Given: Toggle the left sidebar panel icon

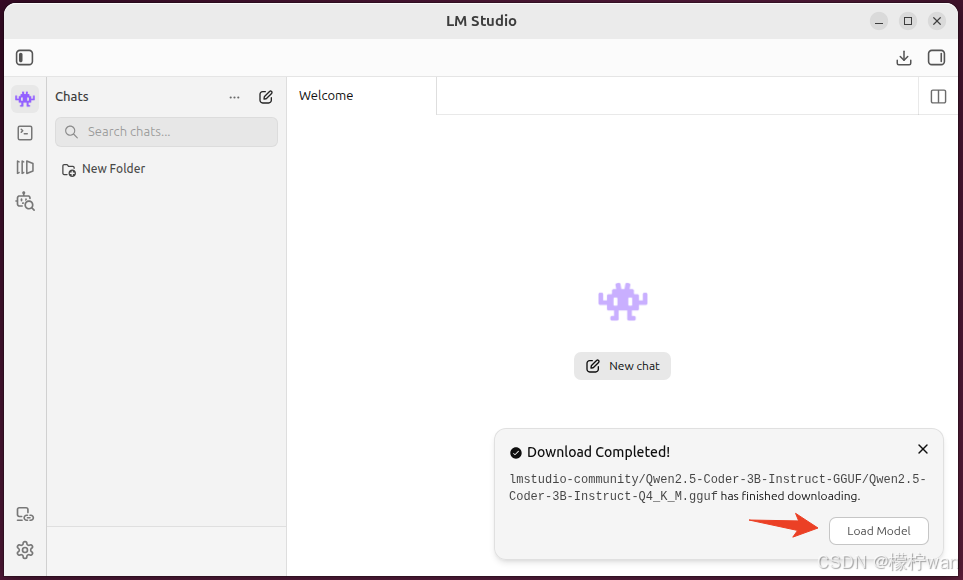Looking at the screenshot, I should 25,58.
